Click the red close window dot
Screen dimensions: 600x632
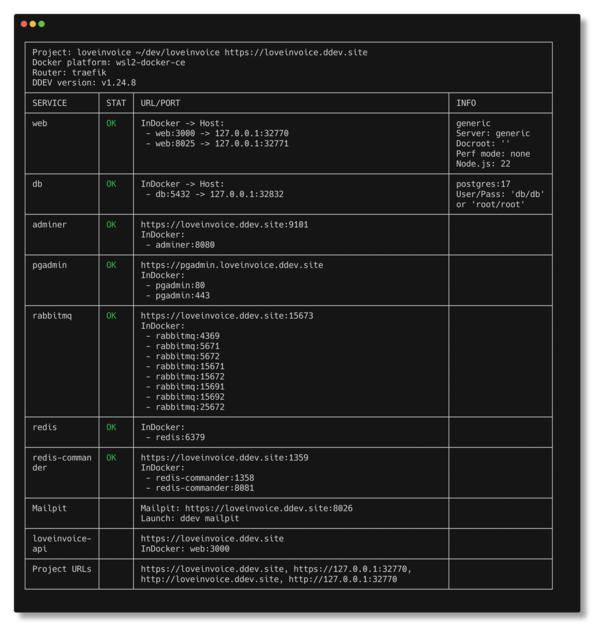point(24,24)
